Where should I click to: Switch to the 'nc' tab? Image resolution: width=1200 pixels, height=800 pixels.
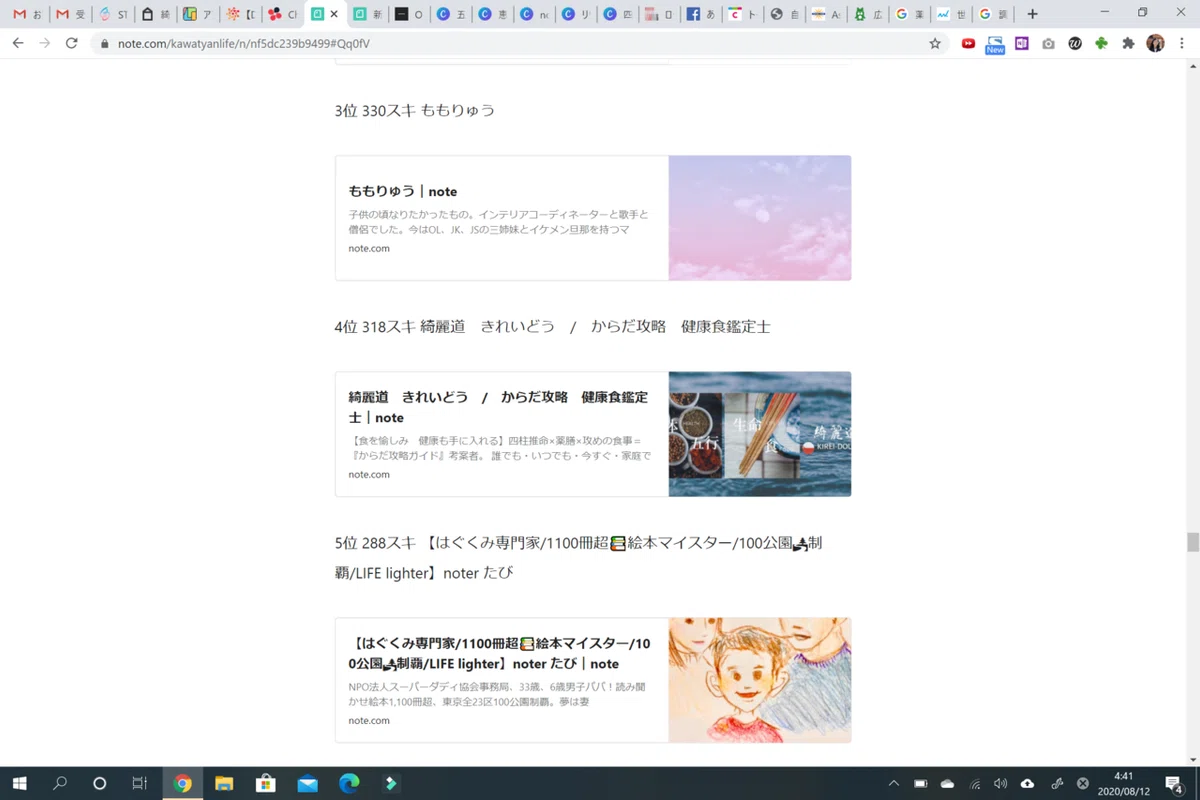pos(534,14)
